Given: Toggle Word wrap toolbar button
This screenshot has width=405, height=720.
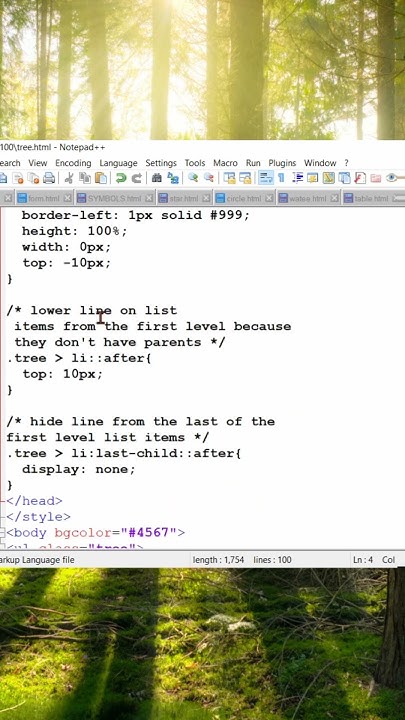Looking at the screenshot, I should [265, 178].
